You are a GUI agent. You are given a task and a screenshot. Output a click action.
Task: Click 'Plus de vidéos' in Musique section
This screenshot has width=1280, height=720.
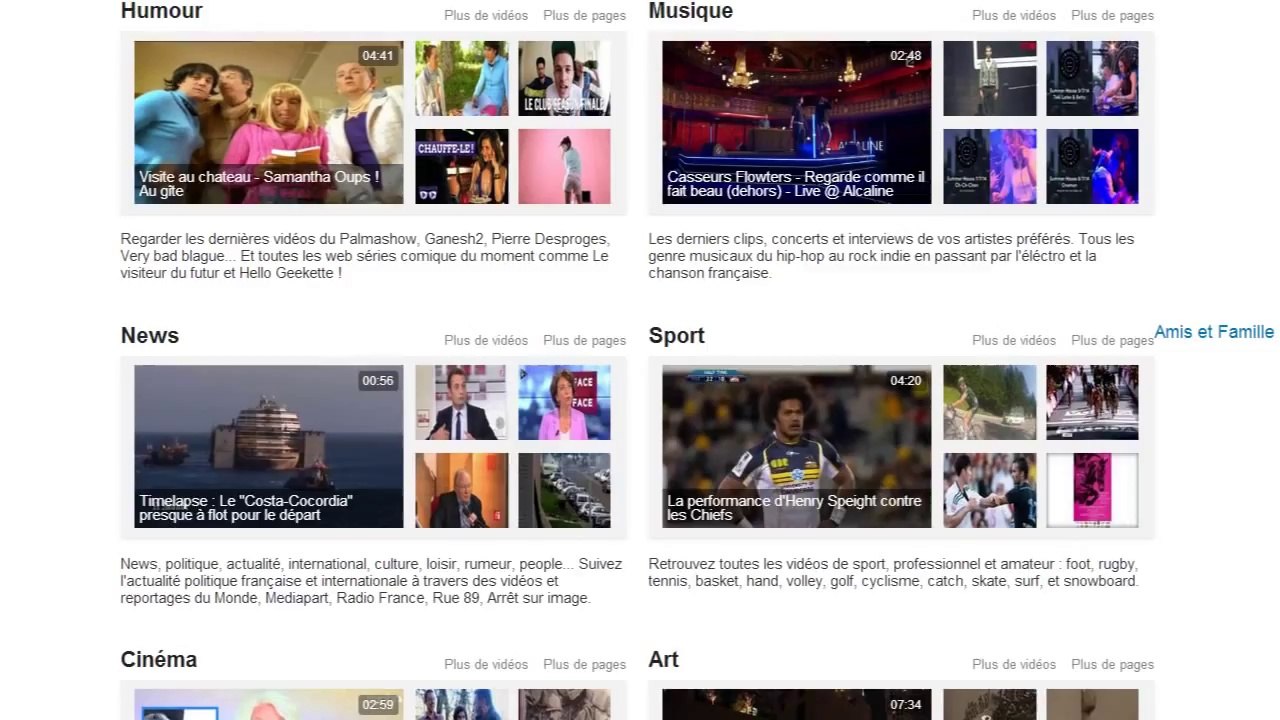click(x=1014, y=15)
